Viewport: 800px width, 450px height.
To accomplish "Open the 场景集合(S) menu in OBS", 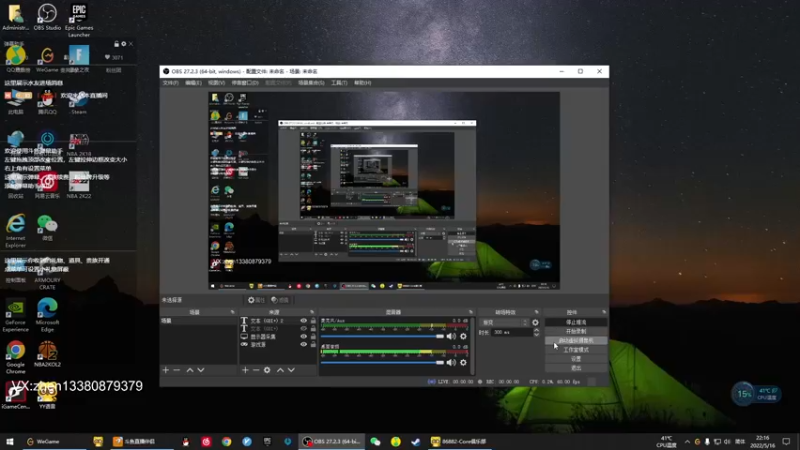I will click(x=311, y=83).
